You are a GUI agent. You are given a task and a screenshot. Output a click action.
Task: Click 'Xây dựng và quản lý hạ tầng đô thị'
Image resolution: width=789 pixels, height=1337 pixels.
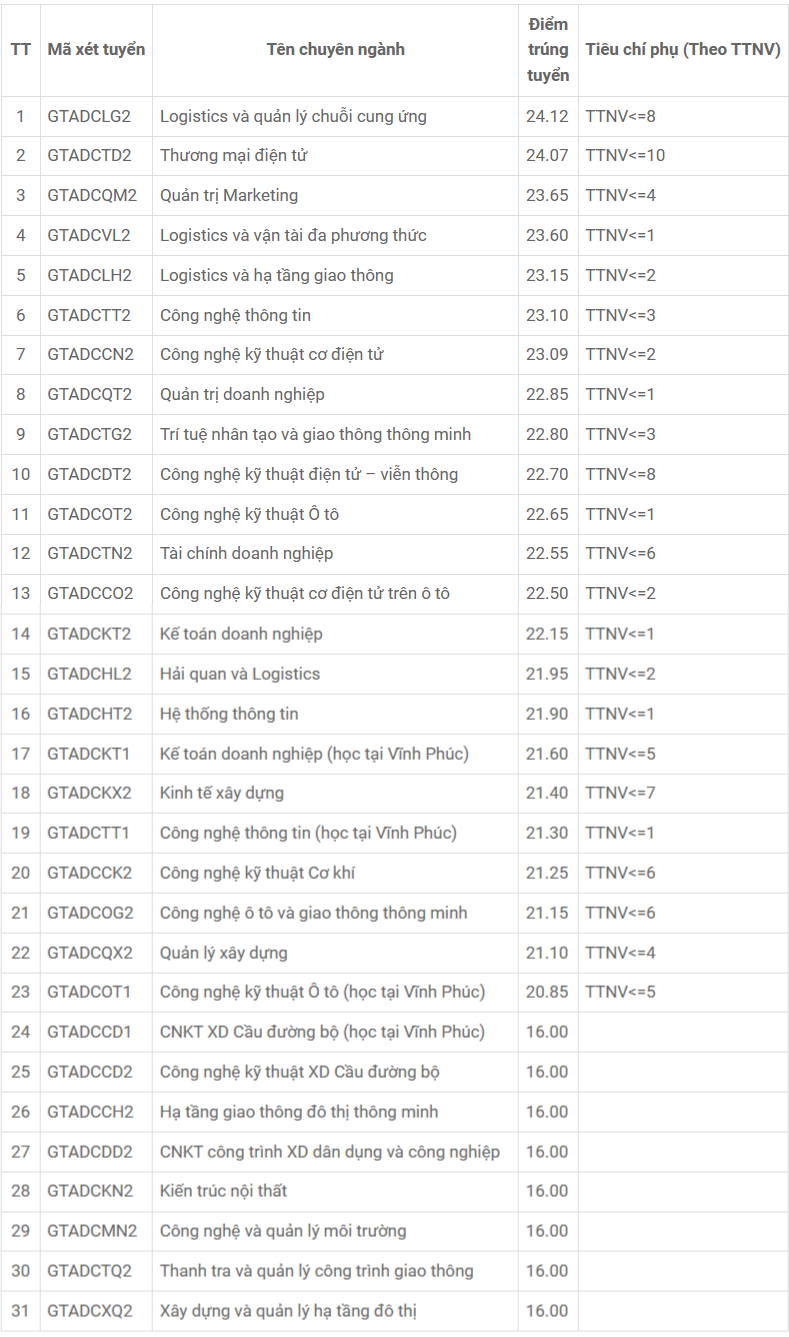[293, 1311]
